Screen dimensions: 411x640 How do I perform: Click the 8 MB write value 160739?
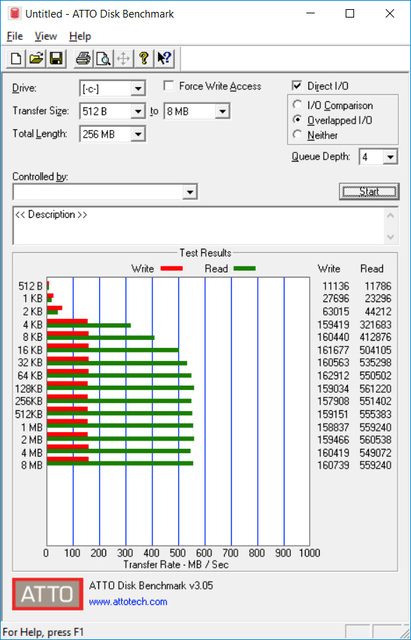point(333,465)
